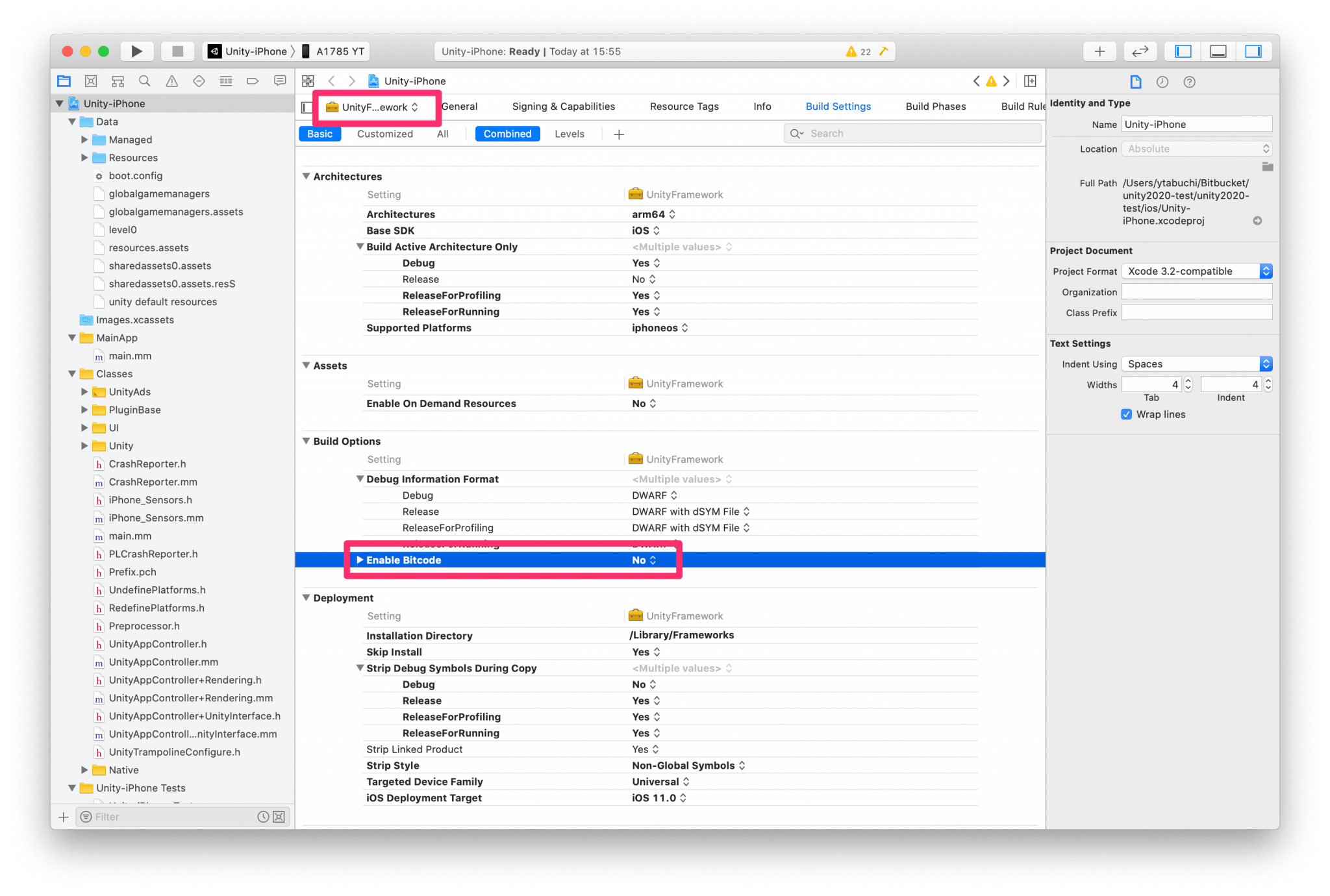The image size is (1330, 896).
Task: Open the Find navigator search icon
Action: 144,81
